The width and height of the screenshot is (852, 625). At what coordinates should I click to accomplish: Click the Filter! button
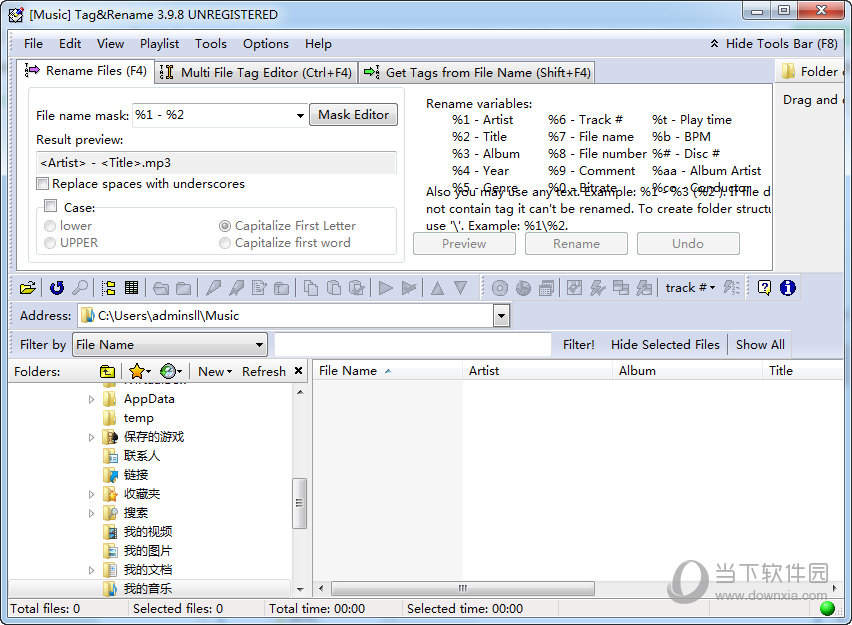click(578, 345)
